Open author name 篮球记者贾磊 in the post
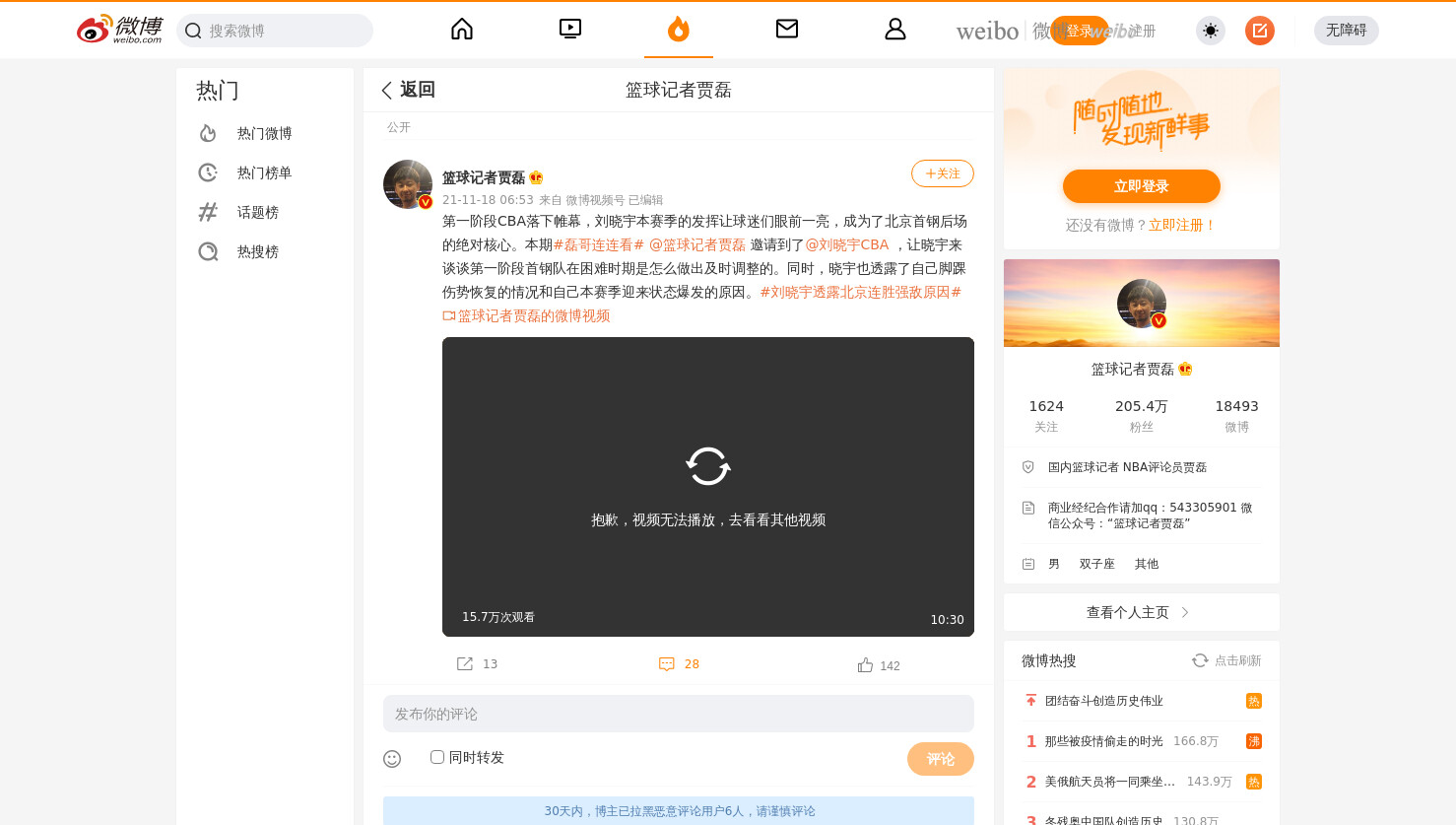 (484, 177)
